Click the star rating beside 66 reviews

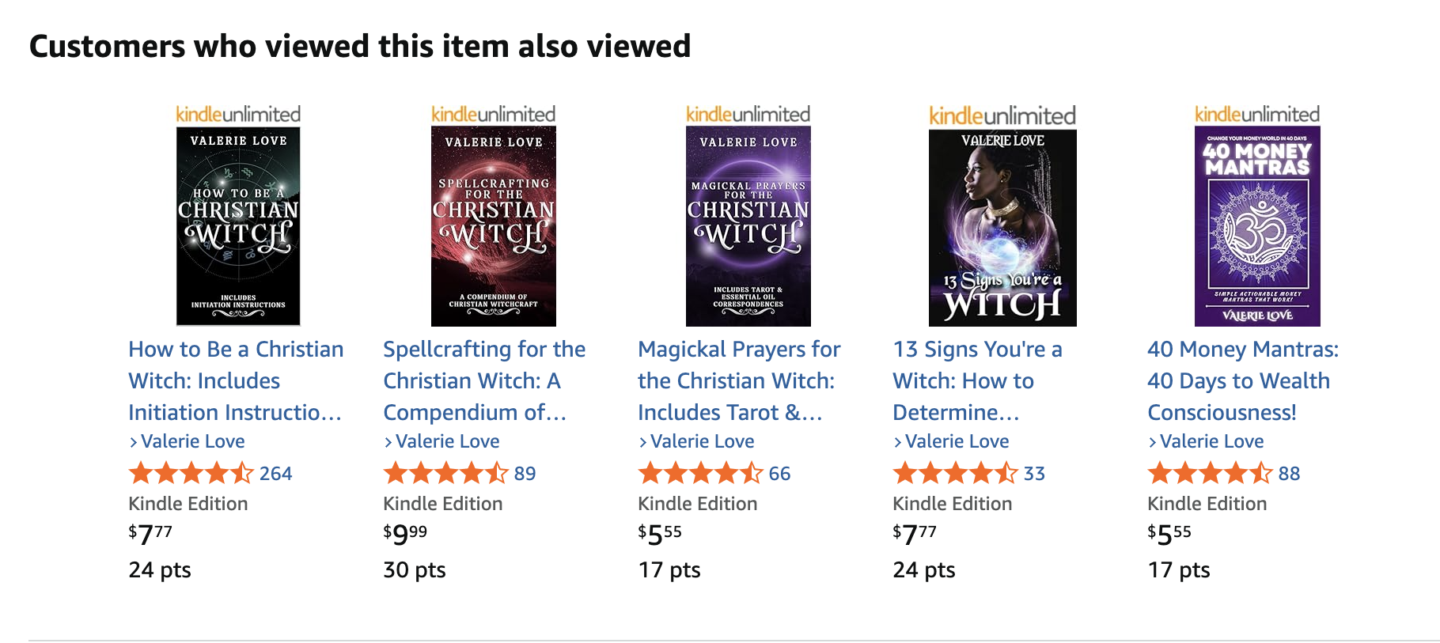[701, 473]
